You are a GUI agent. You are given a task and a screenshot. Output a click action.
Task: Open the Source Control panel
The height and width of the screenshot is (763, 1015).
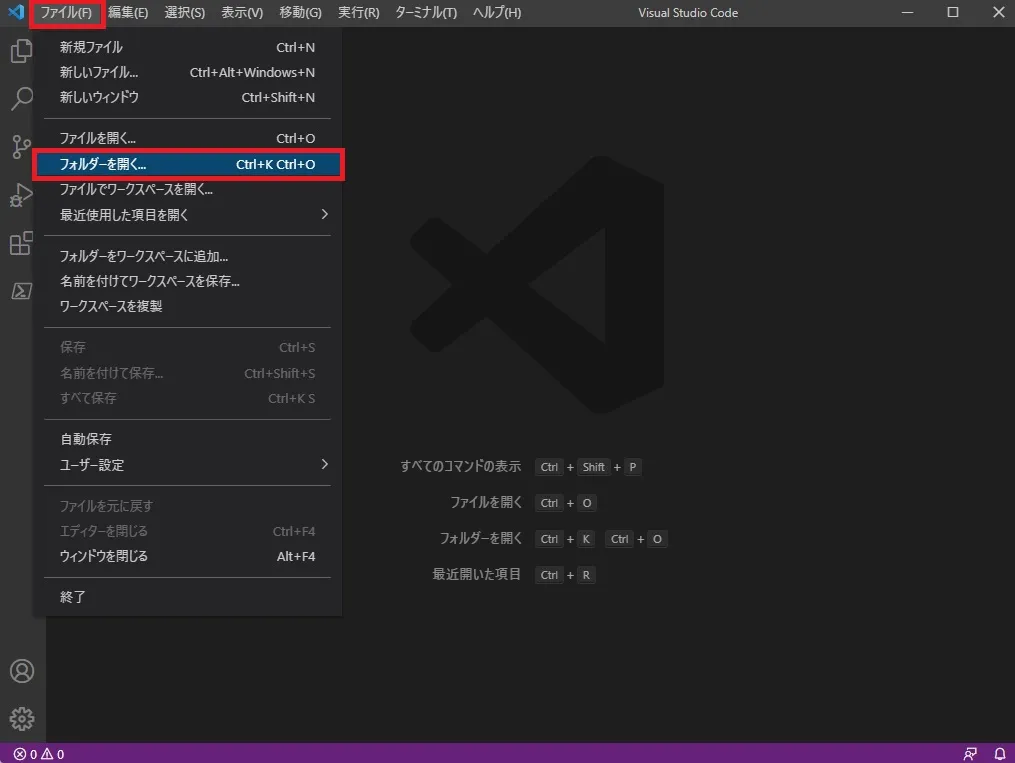tap(22, 146)
